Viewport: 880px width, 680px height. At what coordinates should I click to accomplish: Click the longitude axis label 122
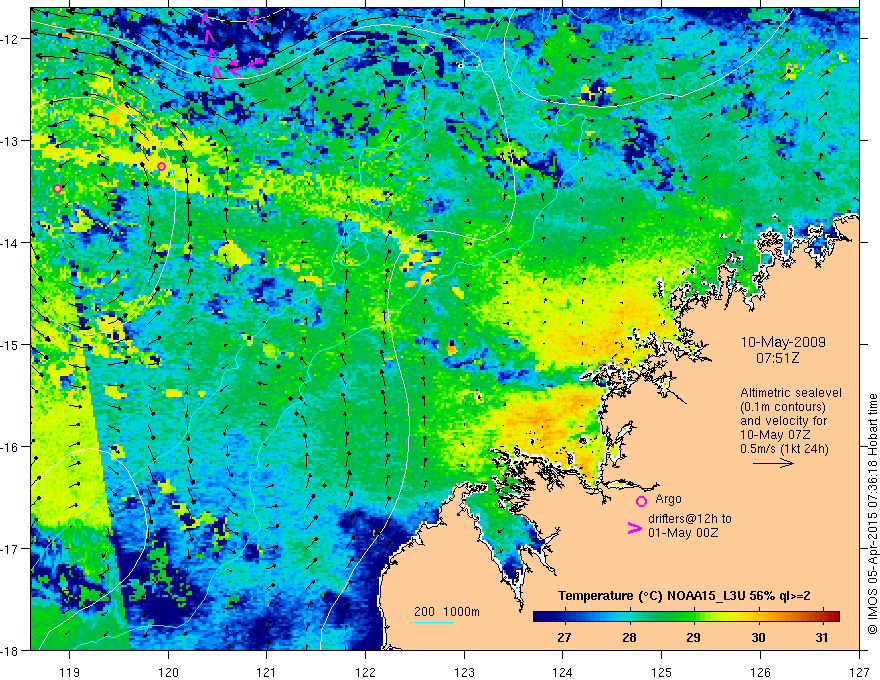365,672
